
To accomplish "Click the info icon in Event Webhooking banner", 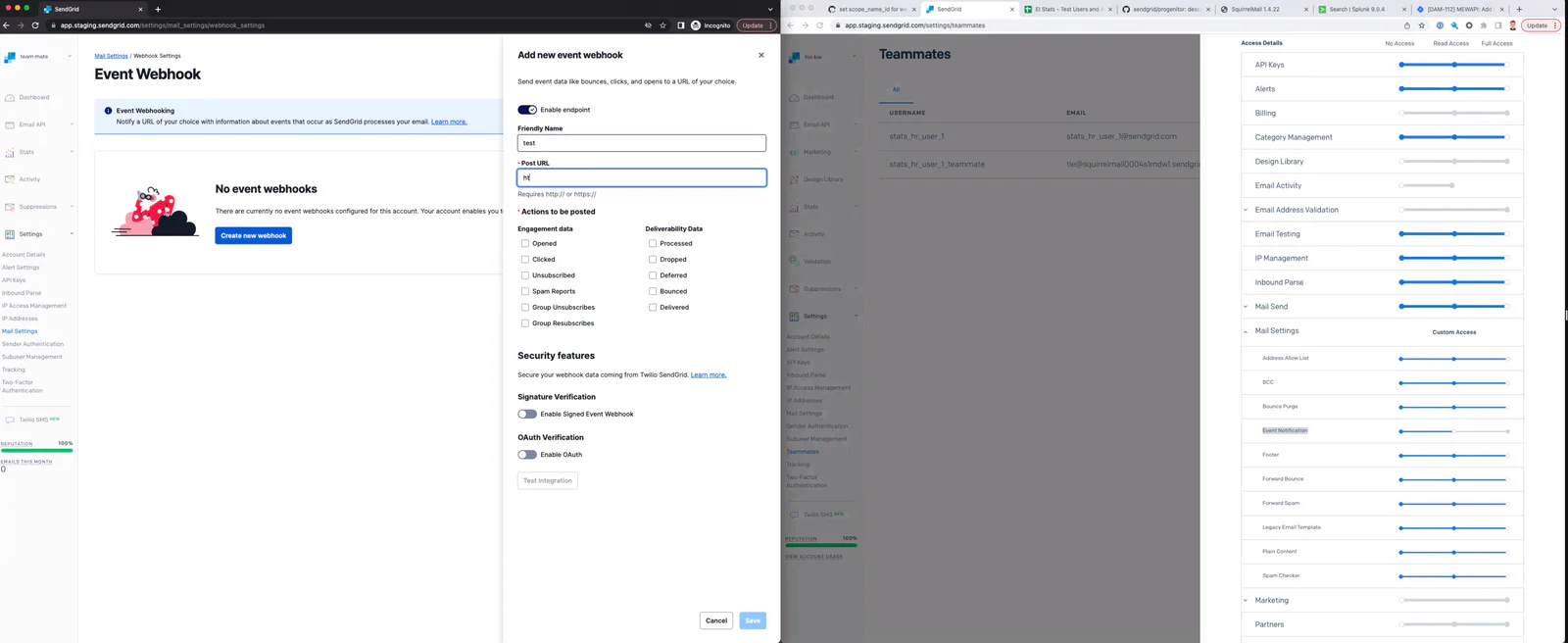I will coord(108,111).
